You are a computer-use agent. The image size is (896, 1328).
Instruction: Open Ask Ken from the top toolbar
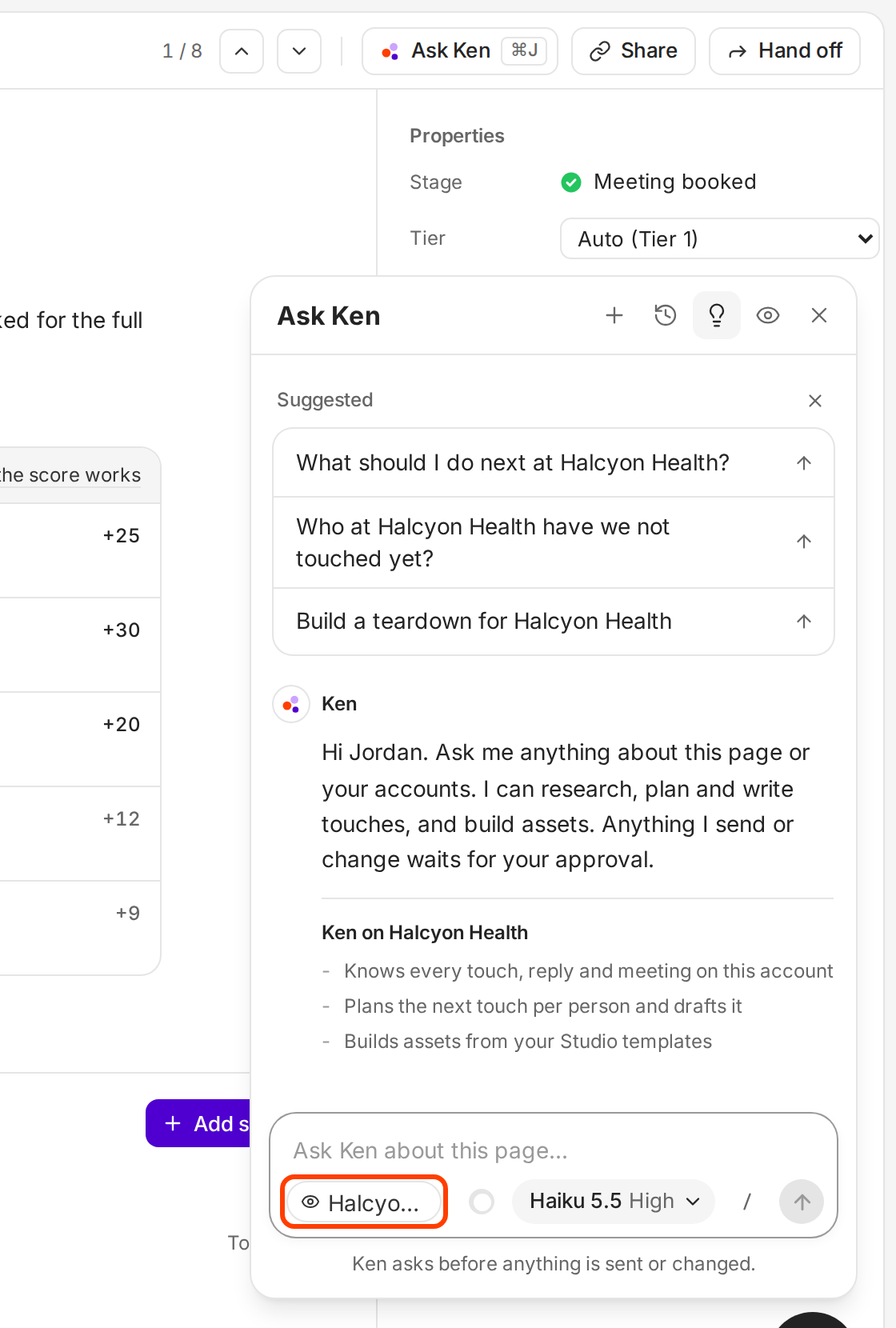click(x=460, y=51)
